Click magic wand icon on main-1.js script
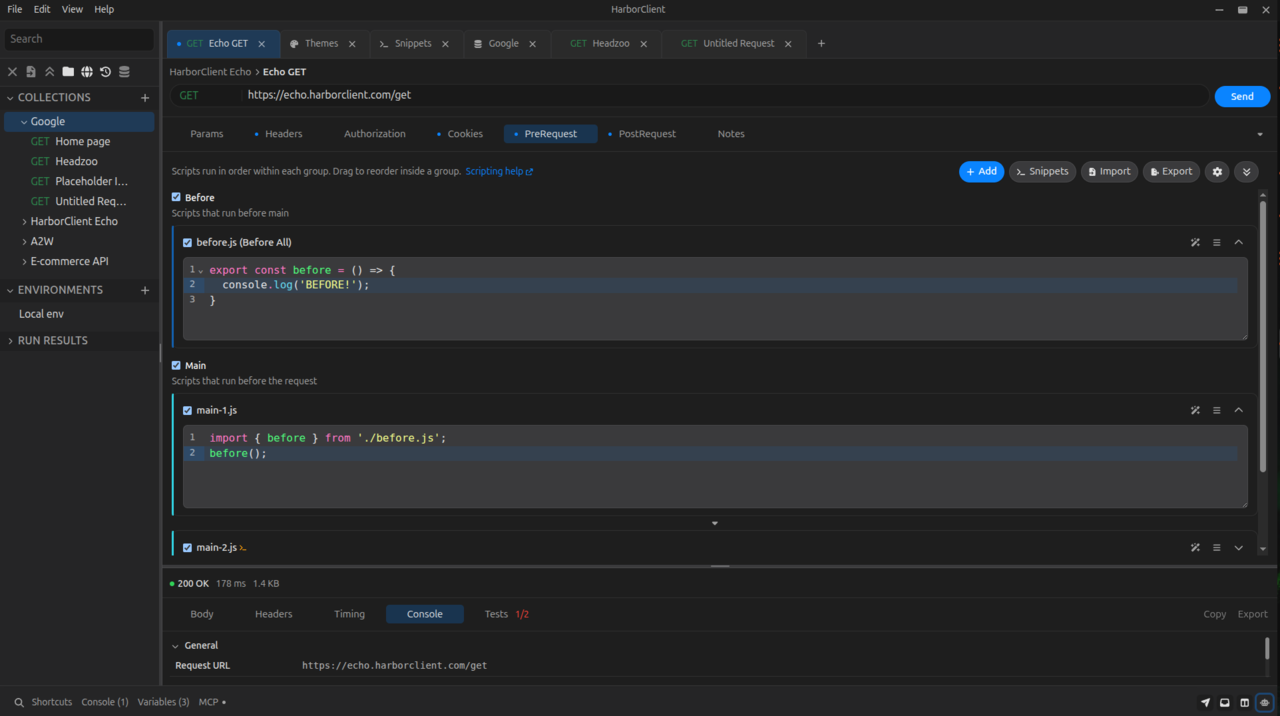Screen dimensions: 1280x716 point(1195,411)
